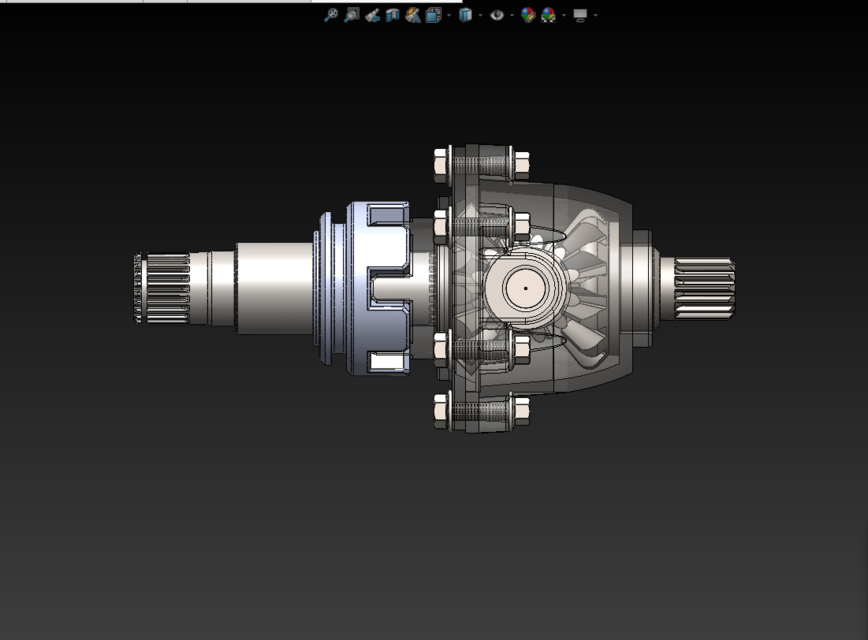Enable Dynamic Annotation Views

pyautogui.click(x=412, y=14)
